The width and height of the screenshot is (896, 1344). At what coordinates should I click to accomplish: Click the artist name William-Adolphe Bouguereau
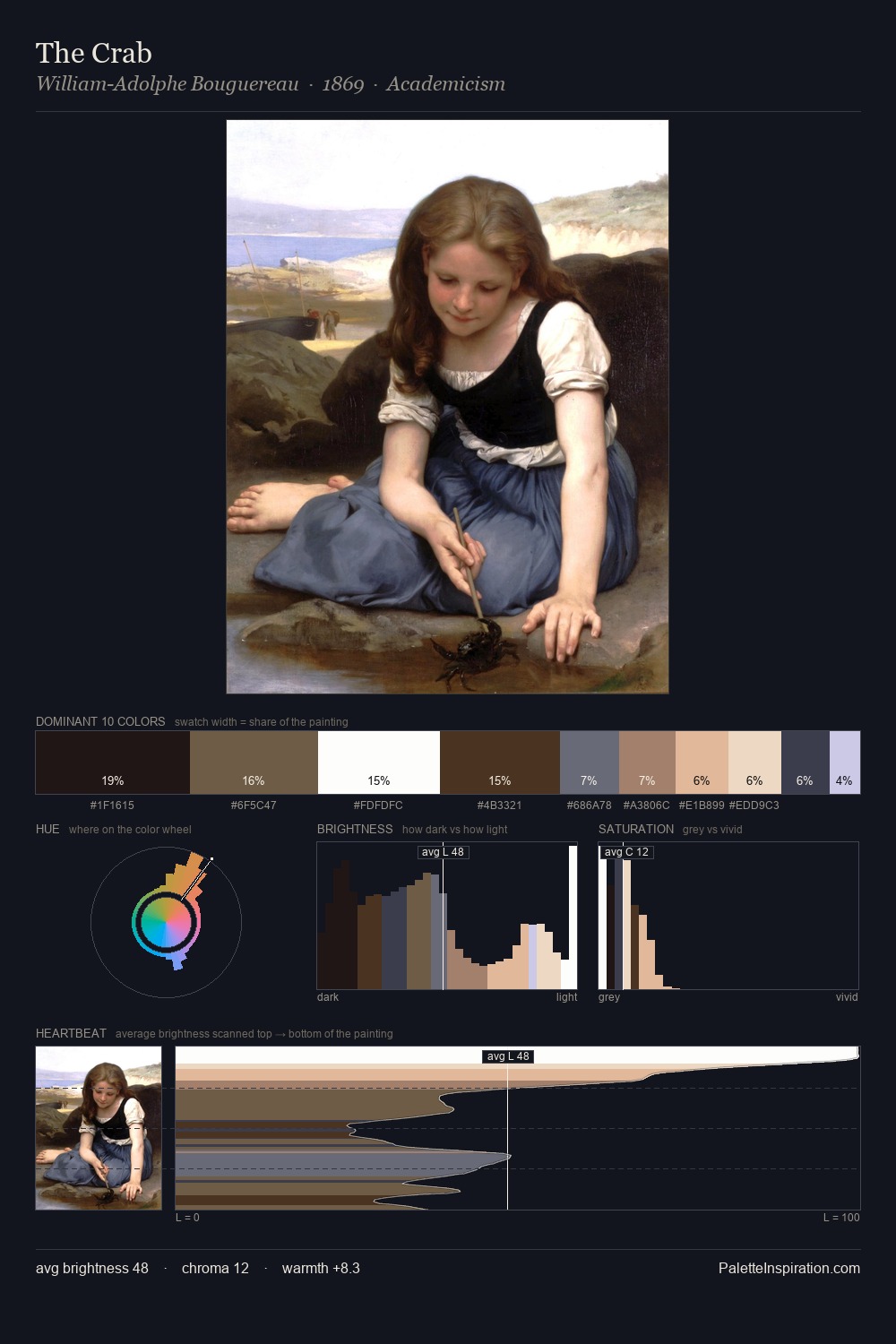pyautogui.click(x=168, y=84)
